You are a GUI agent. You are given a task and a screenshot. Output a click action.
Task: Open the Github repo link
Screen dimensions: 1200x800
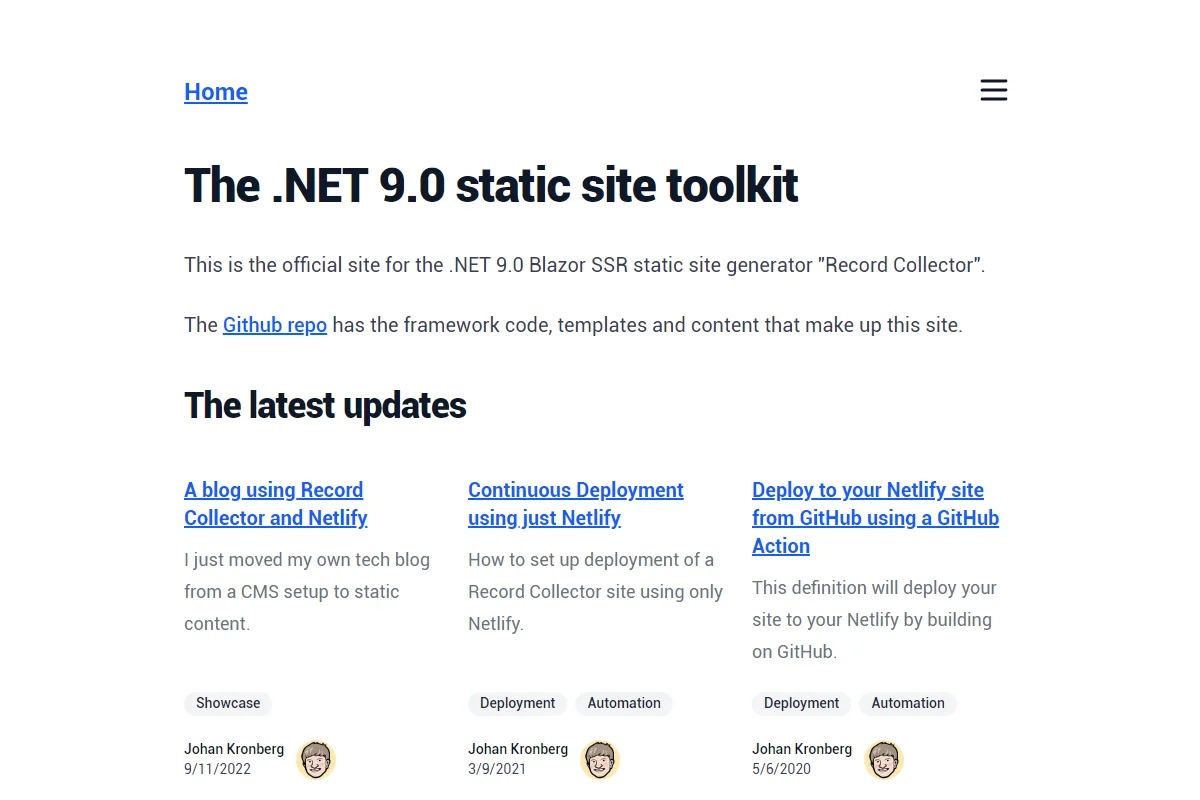tap(275, 325)
